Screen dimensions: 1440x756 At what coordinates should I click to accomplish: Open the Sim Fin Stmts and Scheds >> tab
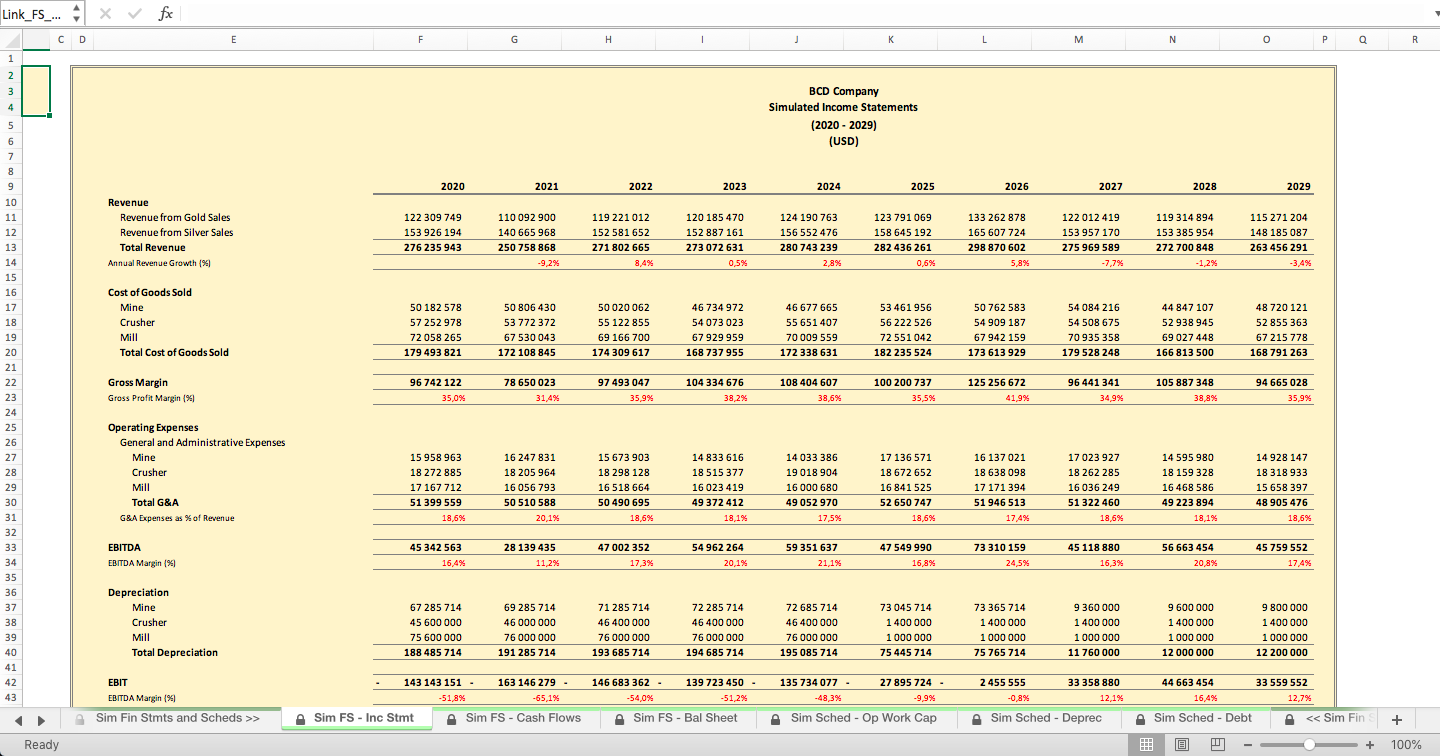tap(169, 718)
